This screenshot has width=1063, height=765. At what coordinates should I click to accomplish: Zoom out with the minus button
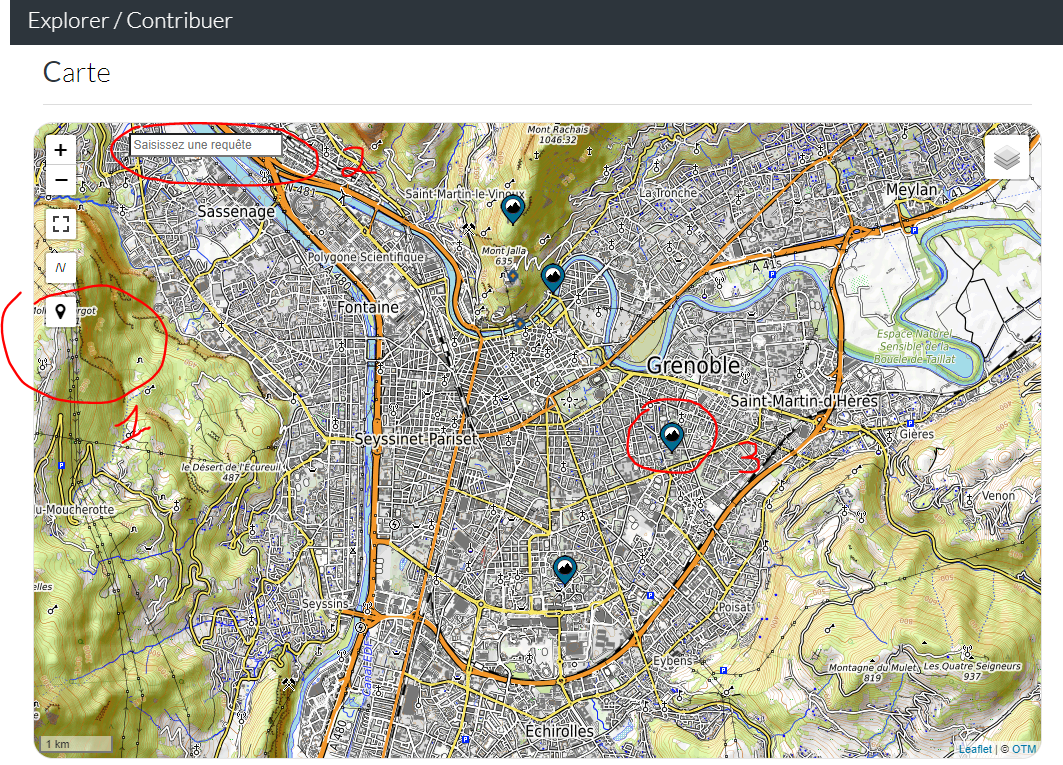pos(61,180)
